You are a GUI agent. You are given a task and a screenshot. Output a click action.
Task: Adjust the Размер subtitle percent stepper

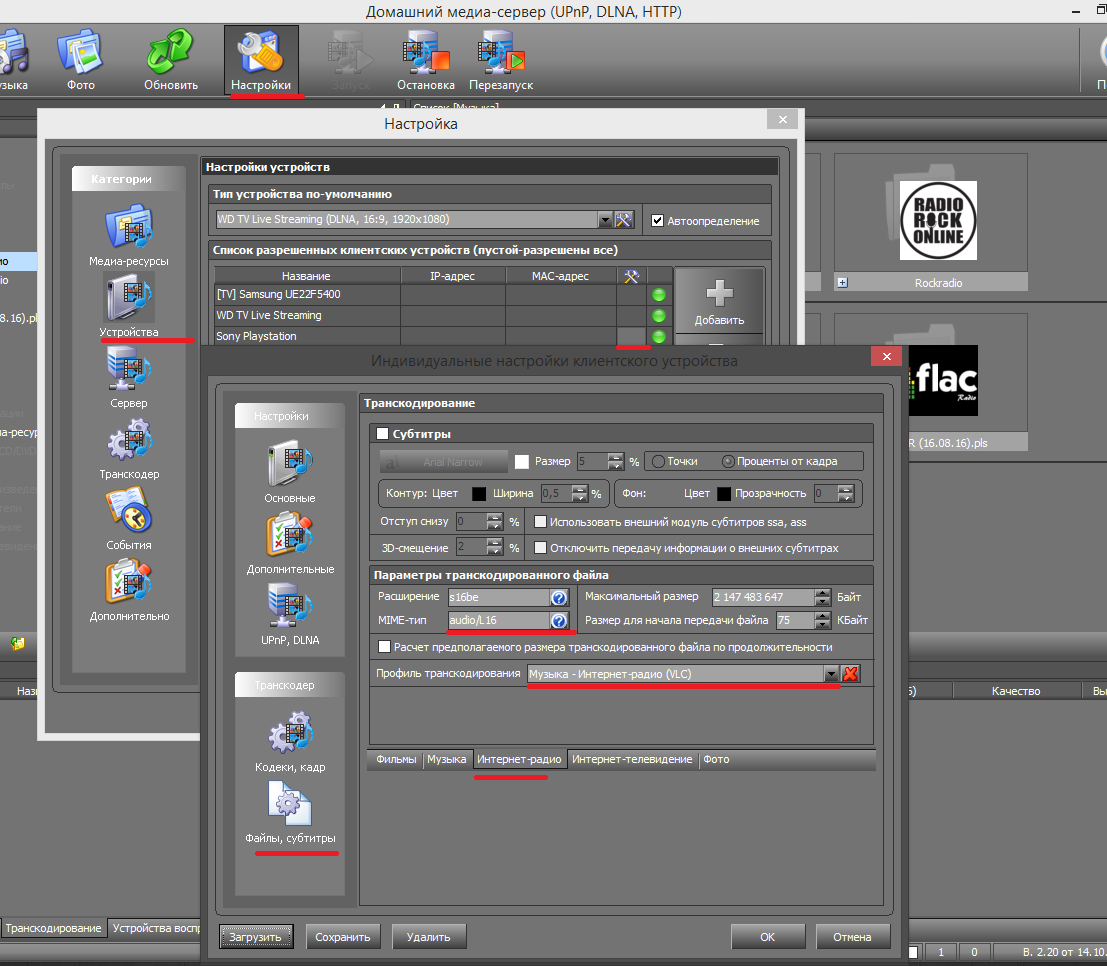[616, 462]
